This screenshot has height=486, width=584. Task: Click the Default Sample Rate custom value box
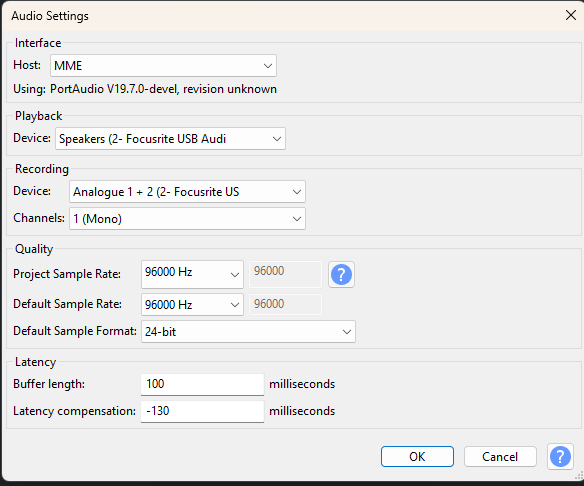285,304
